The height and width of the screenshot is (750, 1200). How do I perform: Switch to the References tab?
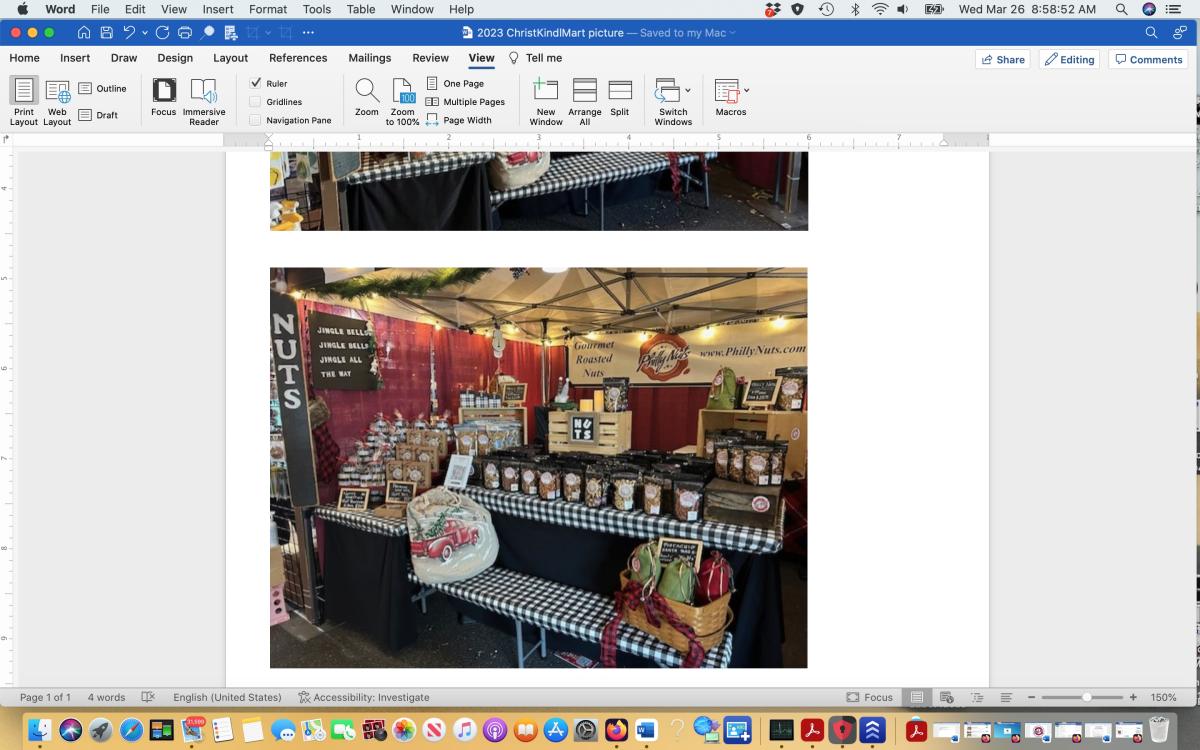298,58
